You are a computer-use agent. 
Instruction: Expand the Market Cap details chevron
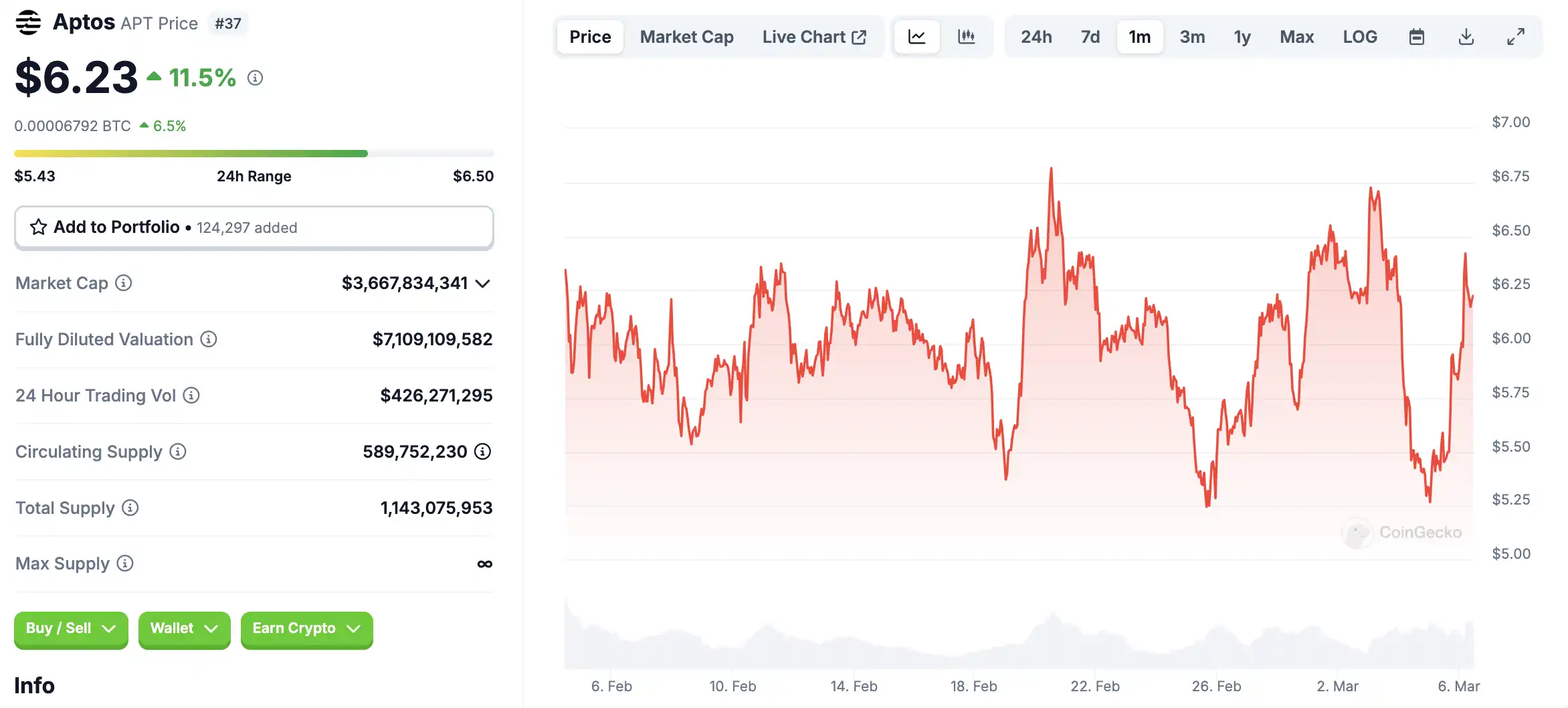point(482,284)
